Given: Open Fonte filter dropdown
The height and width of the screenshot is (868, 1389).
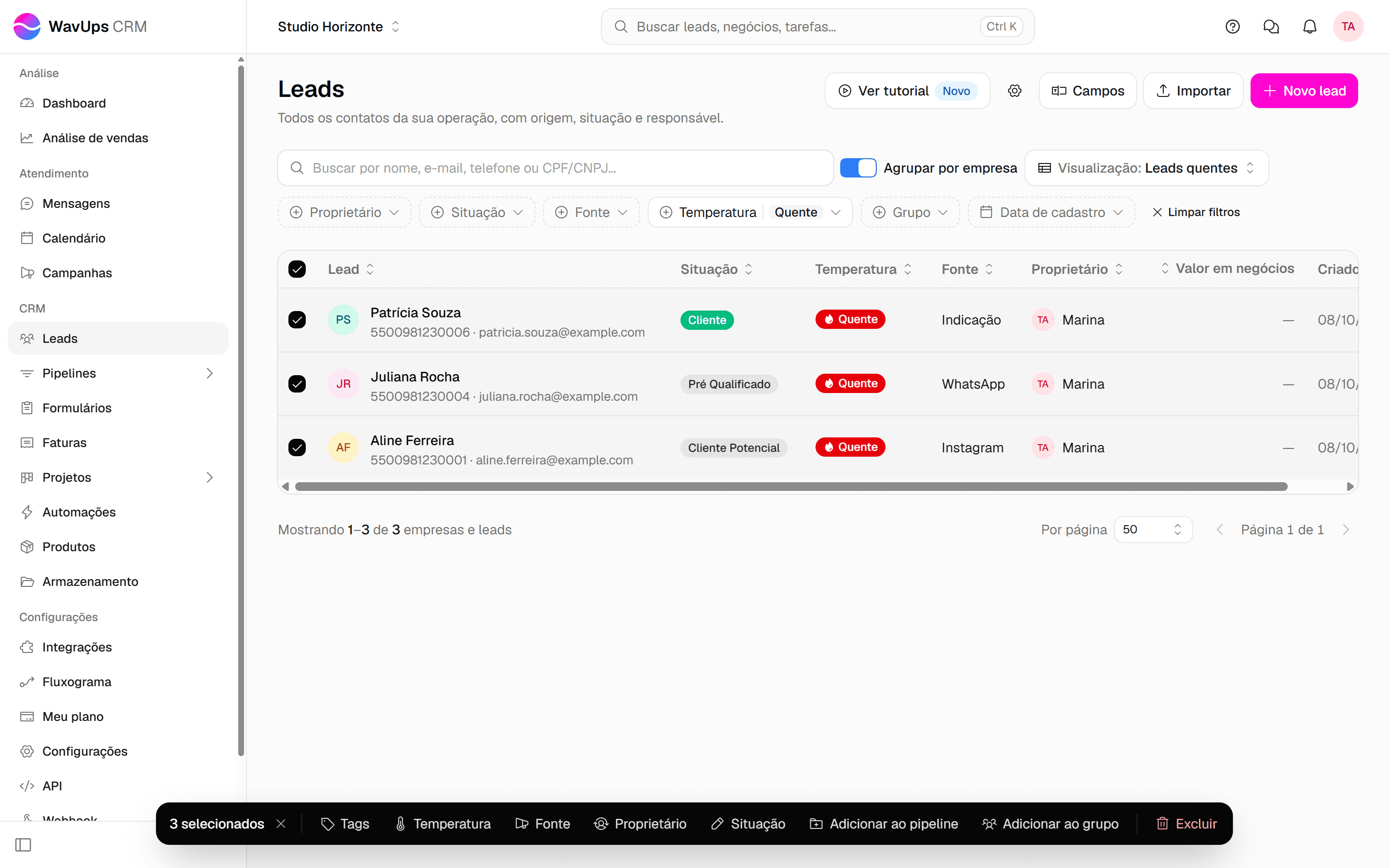Looking at the screenshot, I should click(591, 212).
